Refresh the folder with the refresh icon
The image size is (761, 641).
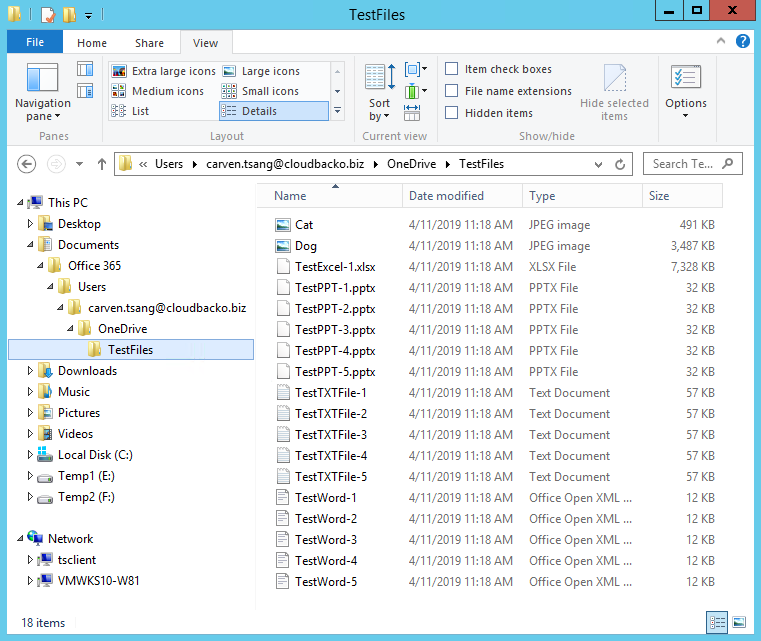(620, 164)
